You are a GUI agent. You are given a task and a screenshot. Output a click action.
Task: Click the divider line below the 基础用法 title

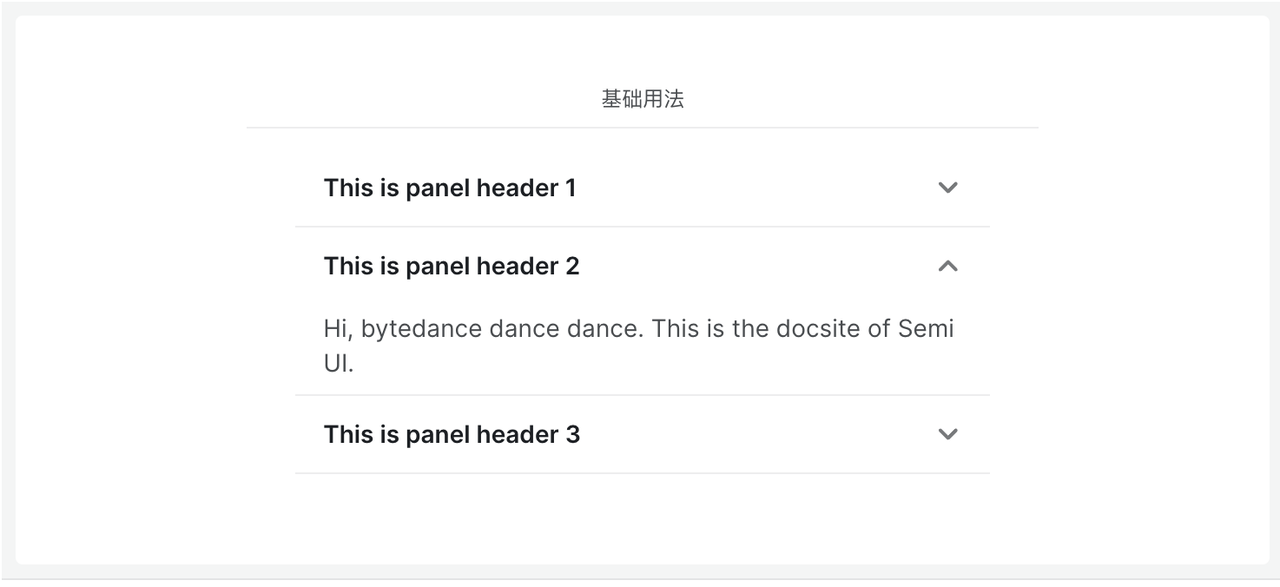(x=642, y=128)
